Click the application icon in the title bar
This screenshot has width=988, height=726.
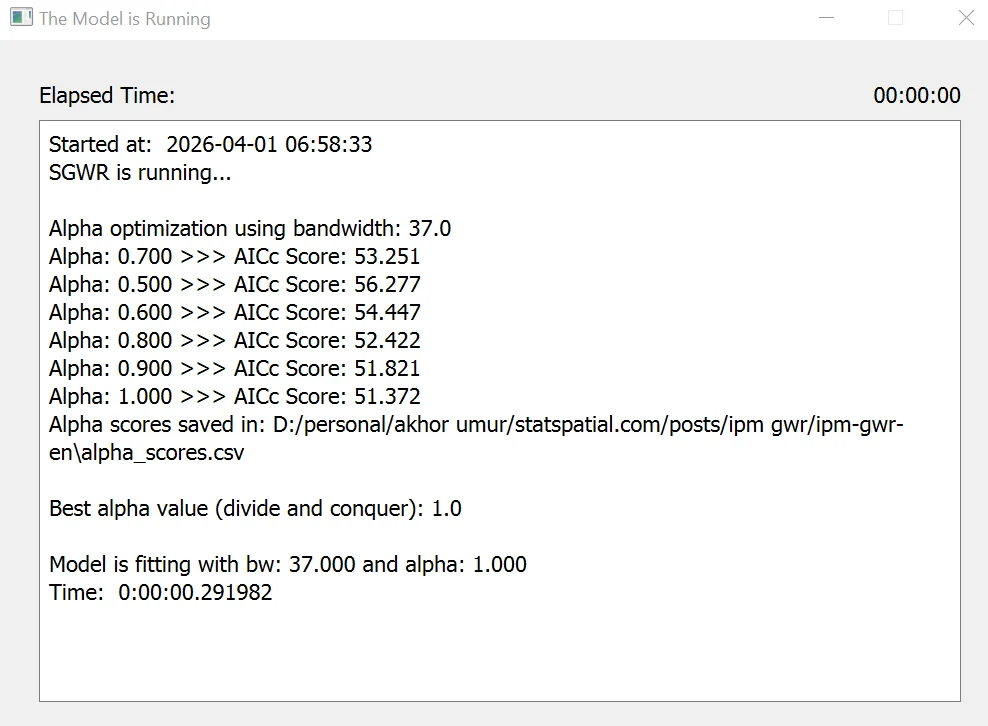(x=21, y=18)
